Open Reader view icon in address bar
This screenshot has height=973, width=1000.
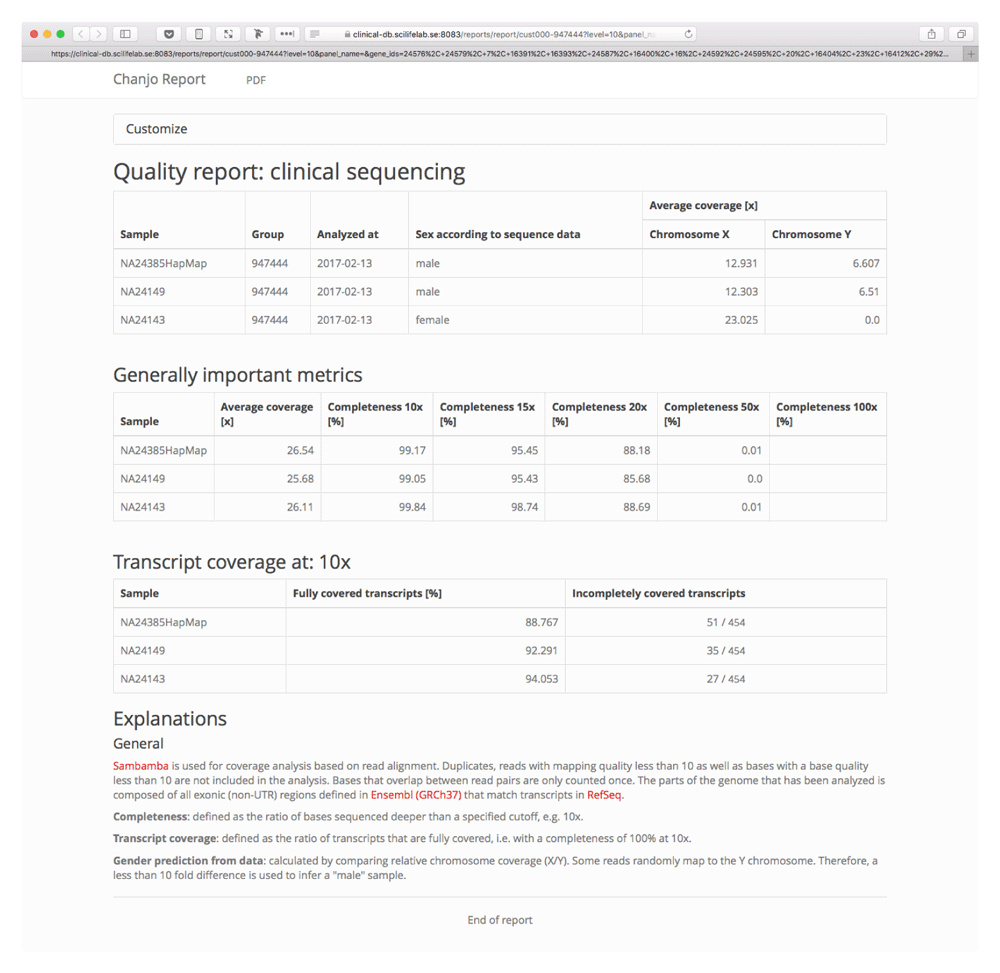(315, 34)
